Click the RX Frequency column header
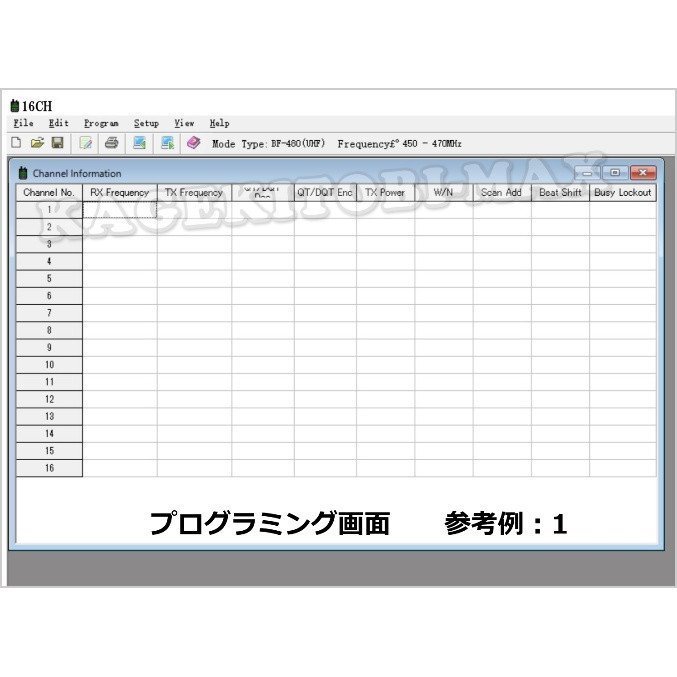Image resolution: width=677 pixels, height=677 pixels. pyautogui.click(x=120, y=193)
